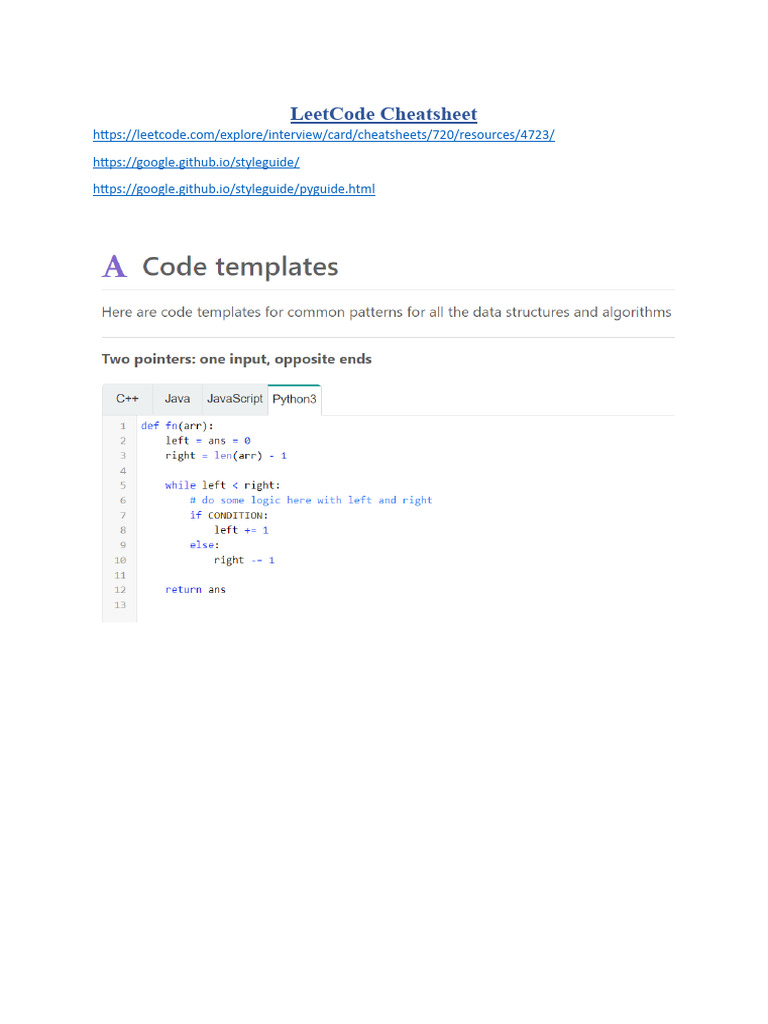Switch to the C++ code tab
768x1024 pixels.
(127, 398)
